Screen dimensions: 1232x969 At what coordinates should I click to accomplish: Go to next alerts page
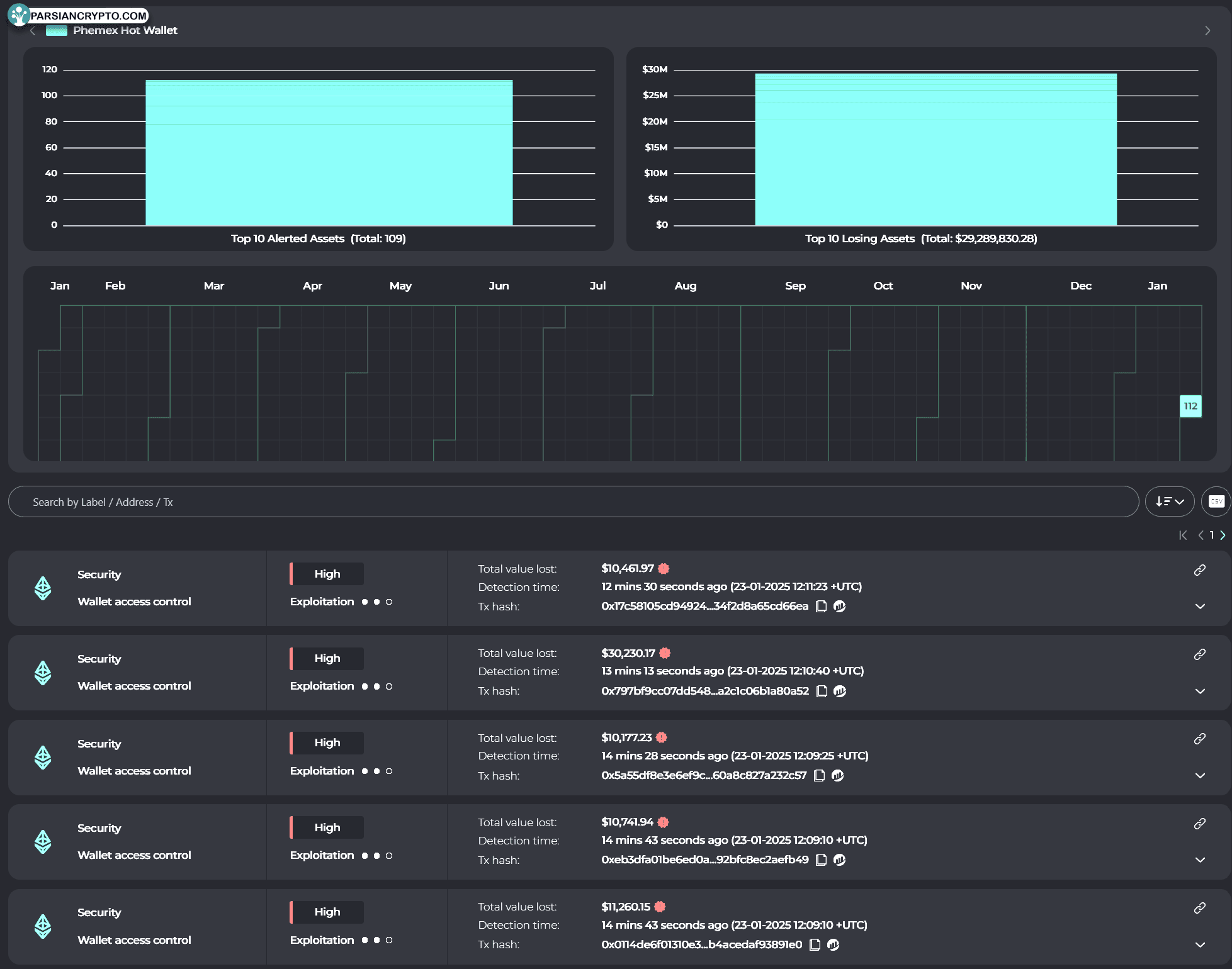[1223, 535]
